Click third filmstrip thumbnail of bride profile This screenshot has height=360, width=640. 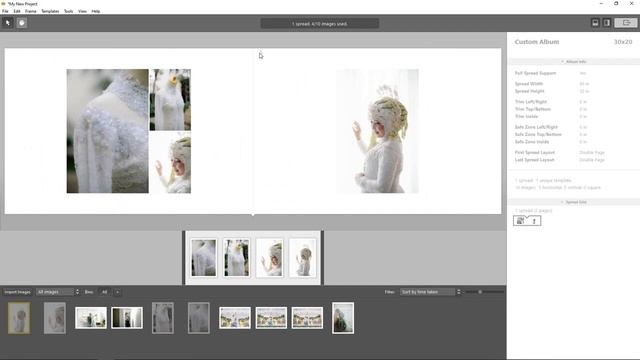pyautogui.click(x=269, y=258)
